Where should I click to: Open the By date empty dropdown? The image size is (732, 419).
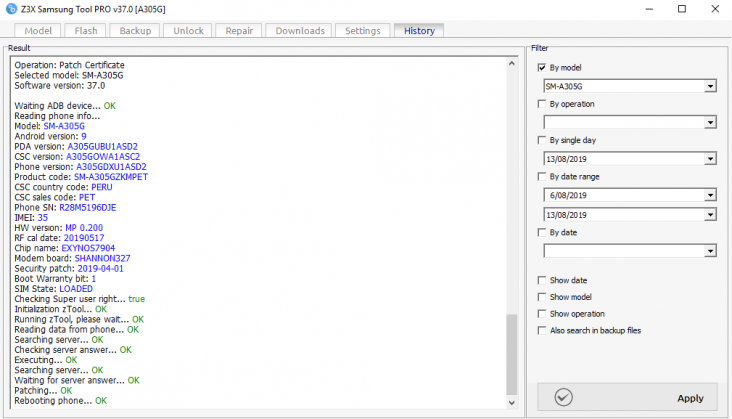(x=710, y=251)
